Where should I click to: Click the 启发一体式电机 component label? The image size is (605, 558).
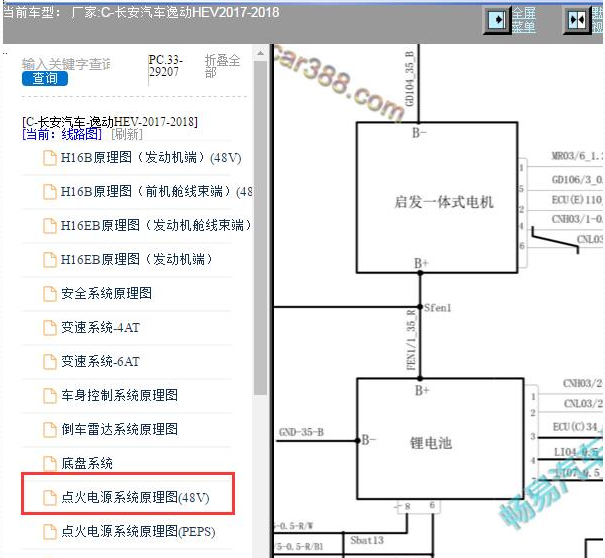pos(444,202)
